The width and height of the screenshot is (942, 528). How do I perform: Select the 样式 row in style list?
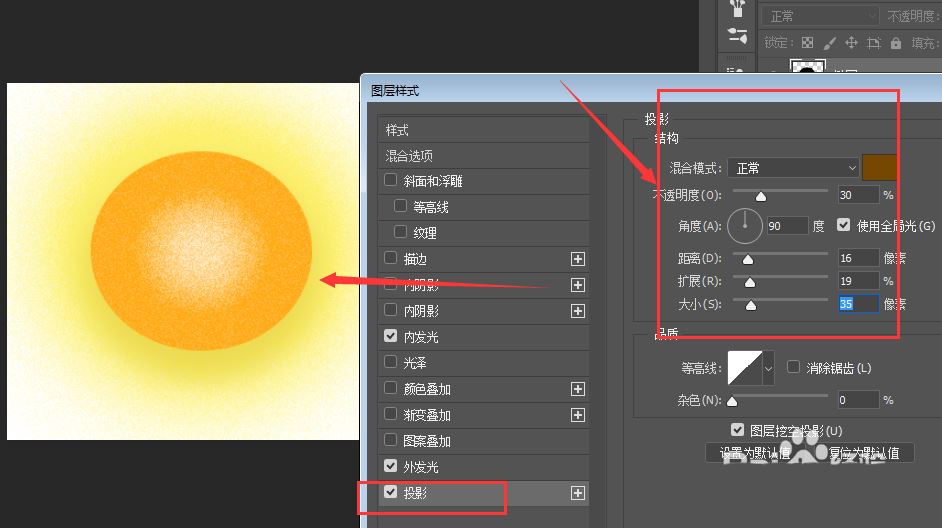484,130
